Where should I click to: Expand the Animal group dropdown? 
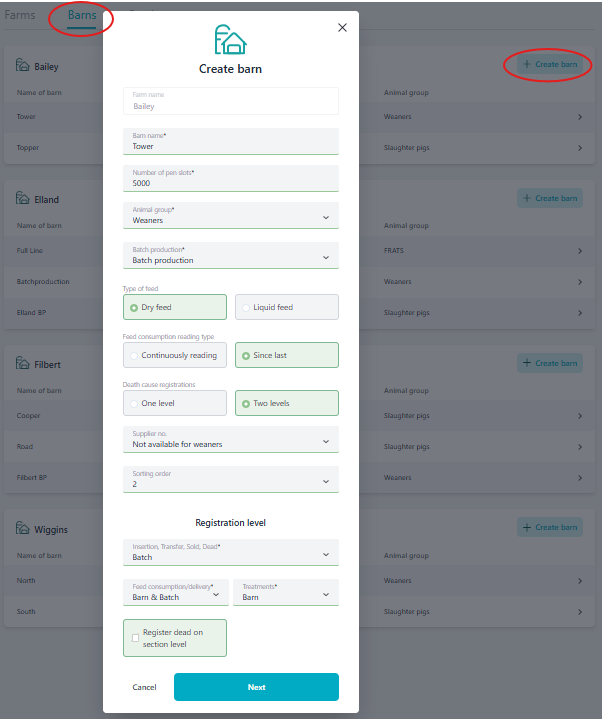[230, 216]
